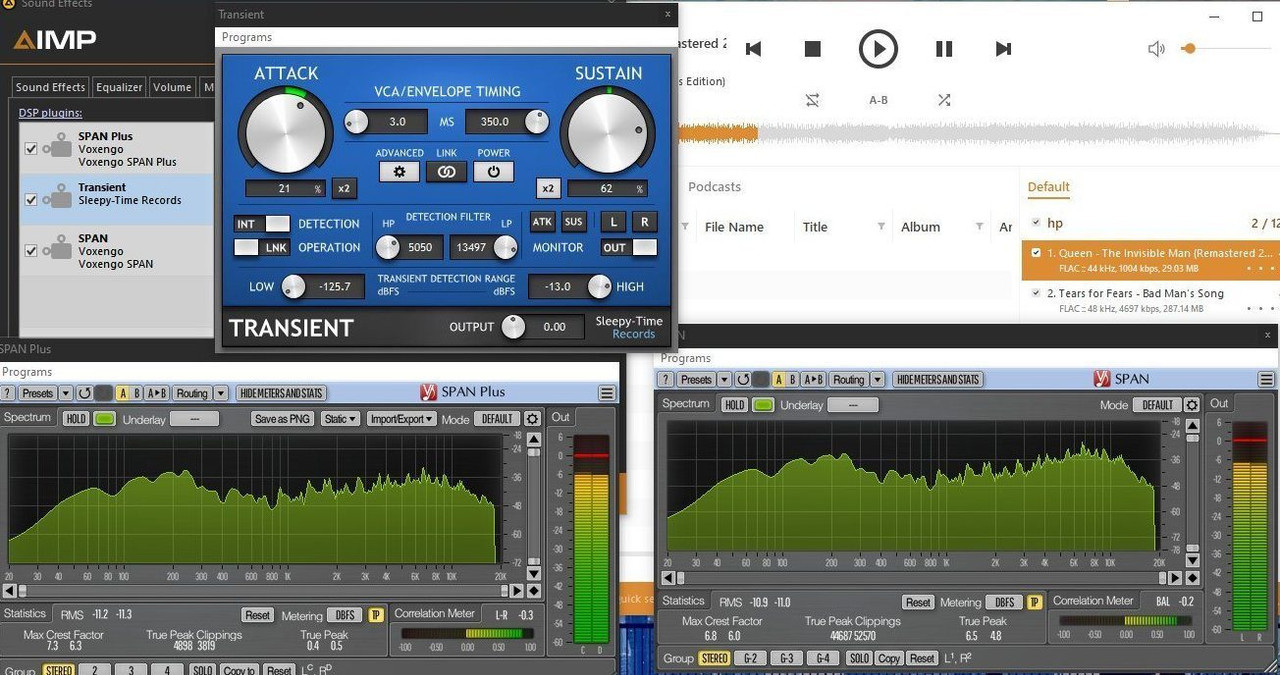
Task: Toggle the Power button in Transient plugin
Action: pyautogui.click(x=493, y=172)
